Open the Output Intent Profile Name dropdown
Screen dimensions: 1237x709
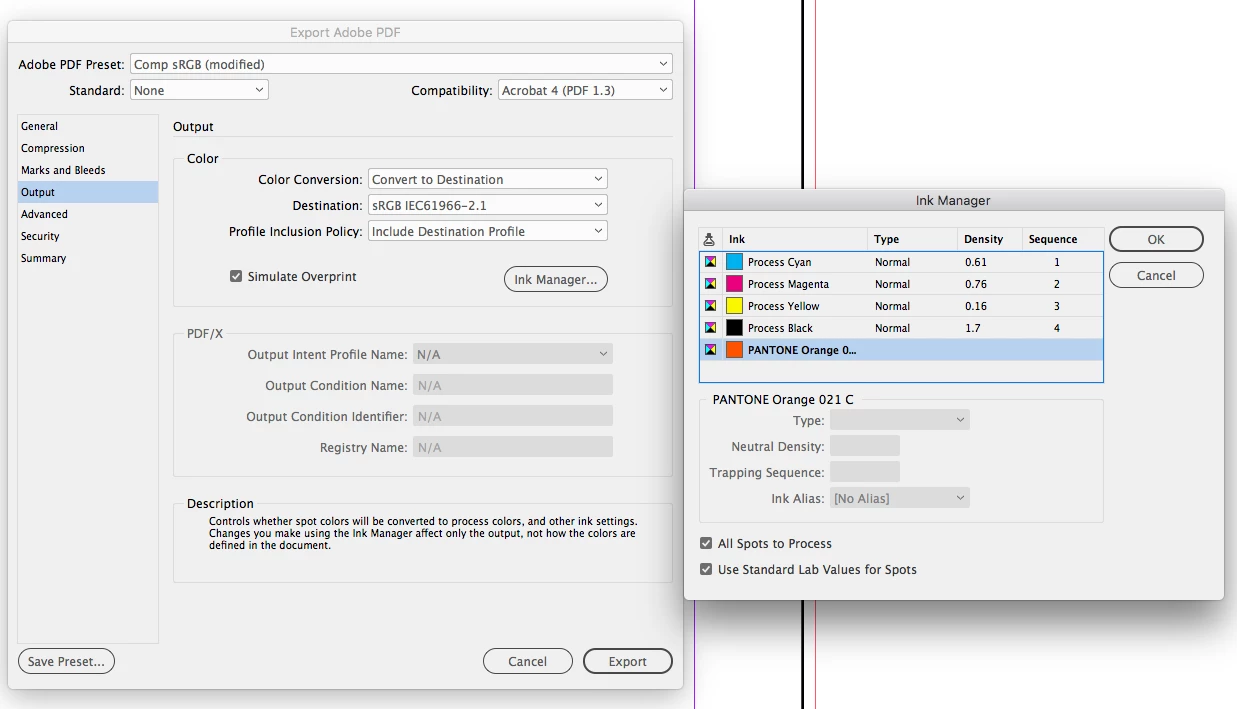tap(513, 354)
